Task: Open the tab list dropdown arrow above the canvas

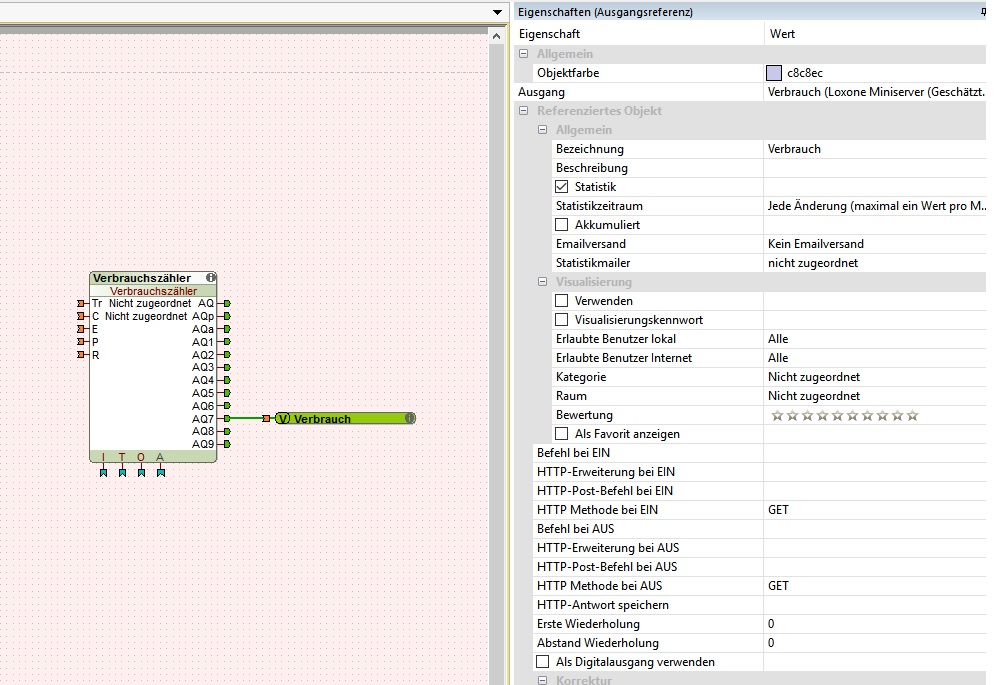Action: point(497,12)
